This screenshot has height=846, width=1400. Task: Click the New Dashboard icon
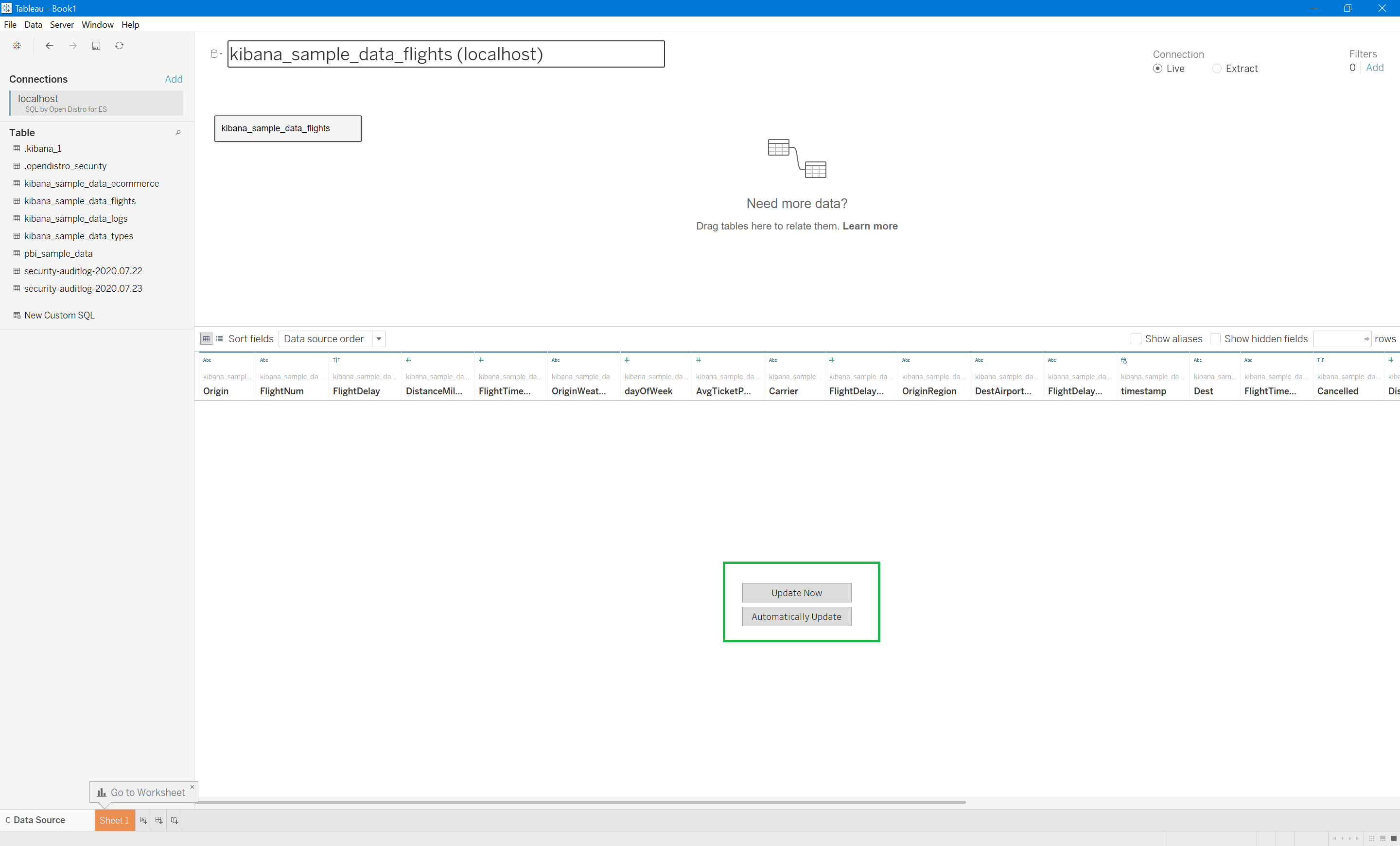point(159,820)
